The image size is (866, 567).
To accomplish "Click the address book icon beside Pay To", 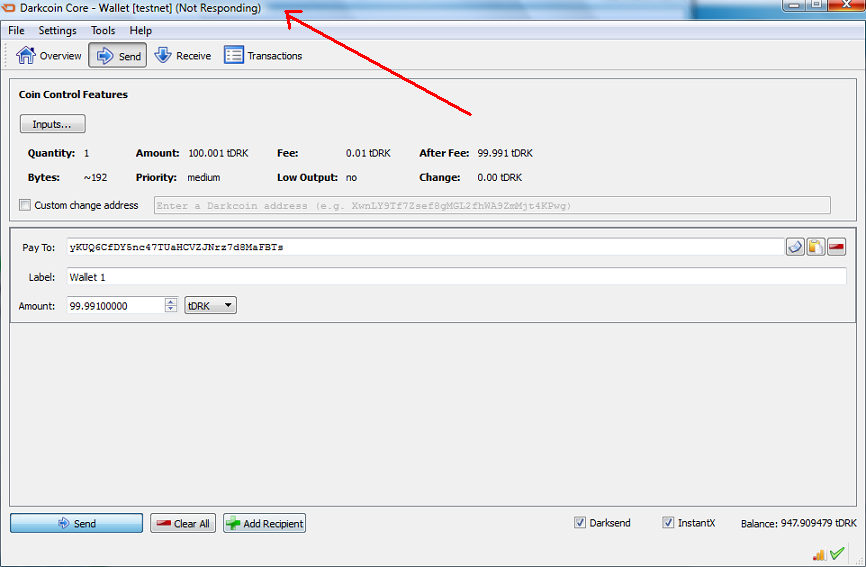I will pyautogui.click(x=795, y=247).
